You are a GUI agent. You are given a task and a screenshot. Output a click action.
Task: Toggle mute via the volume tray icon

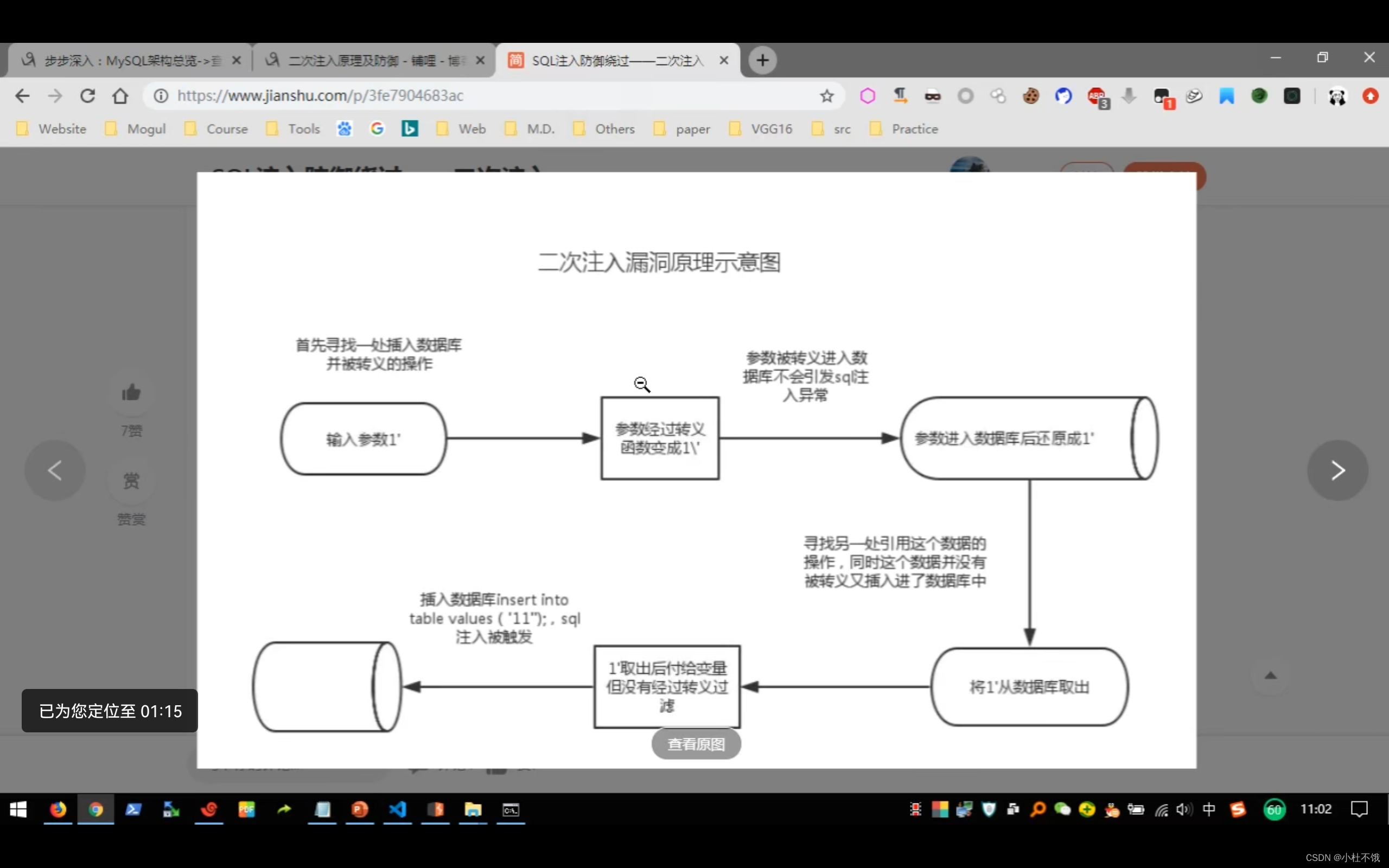click(1183, 809)
